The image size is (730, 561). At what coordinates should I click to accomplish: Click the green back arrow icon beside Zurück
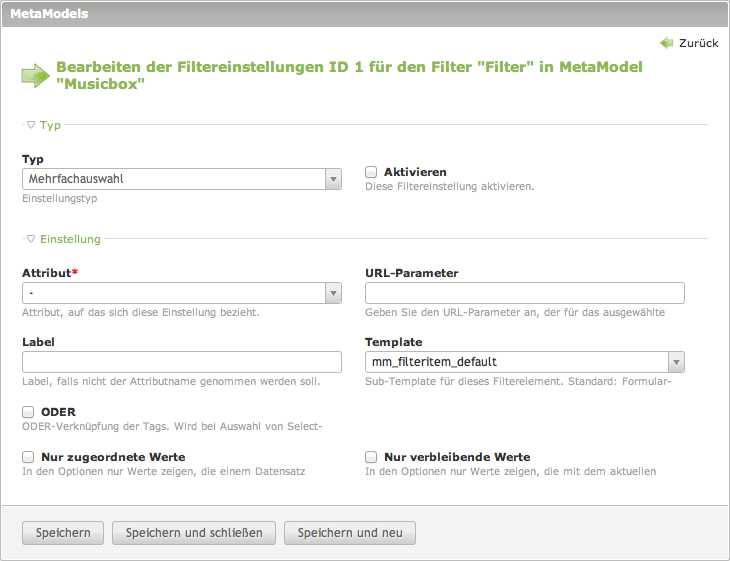667,43
